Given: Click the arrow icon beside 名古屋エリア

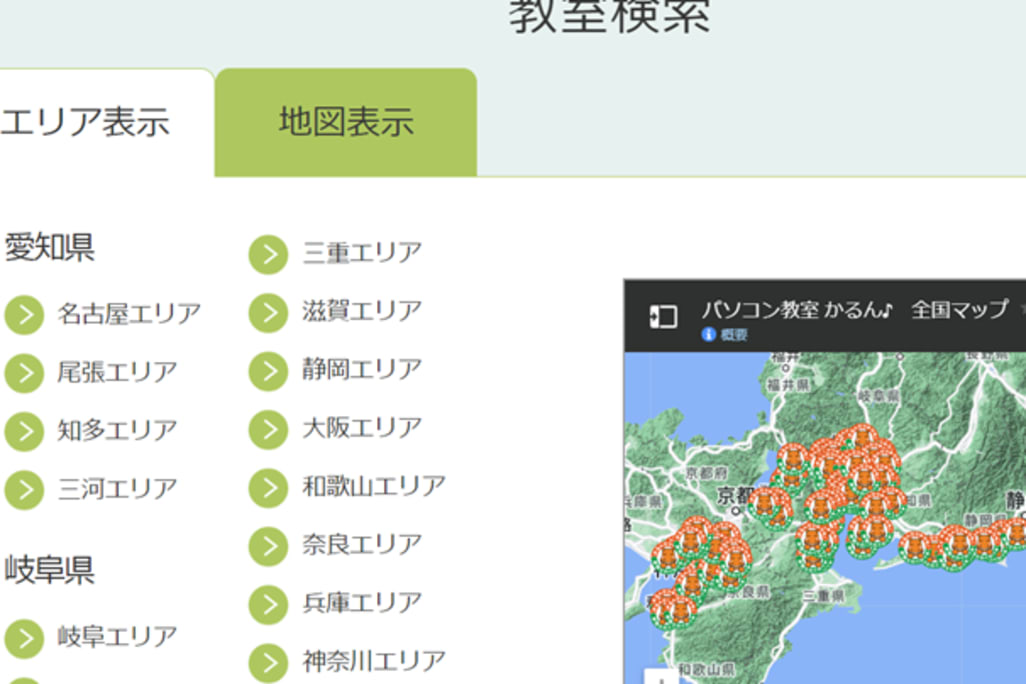Looking at the screenshot, I should [24, 314].
